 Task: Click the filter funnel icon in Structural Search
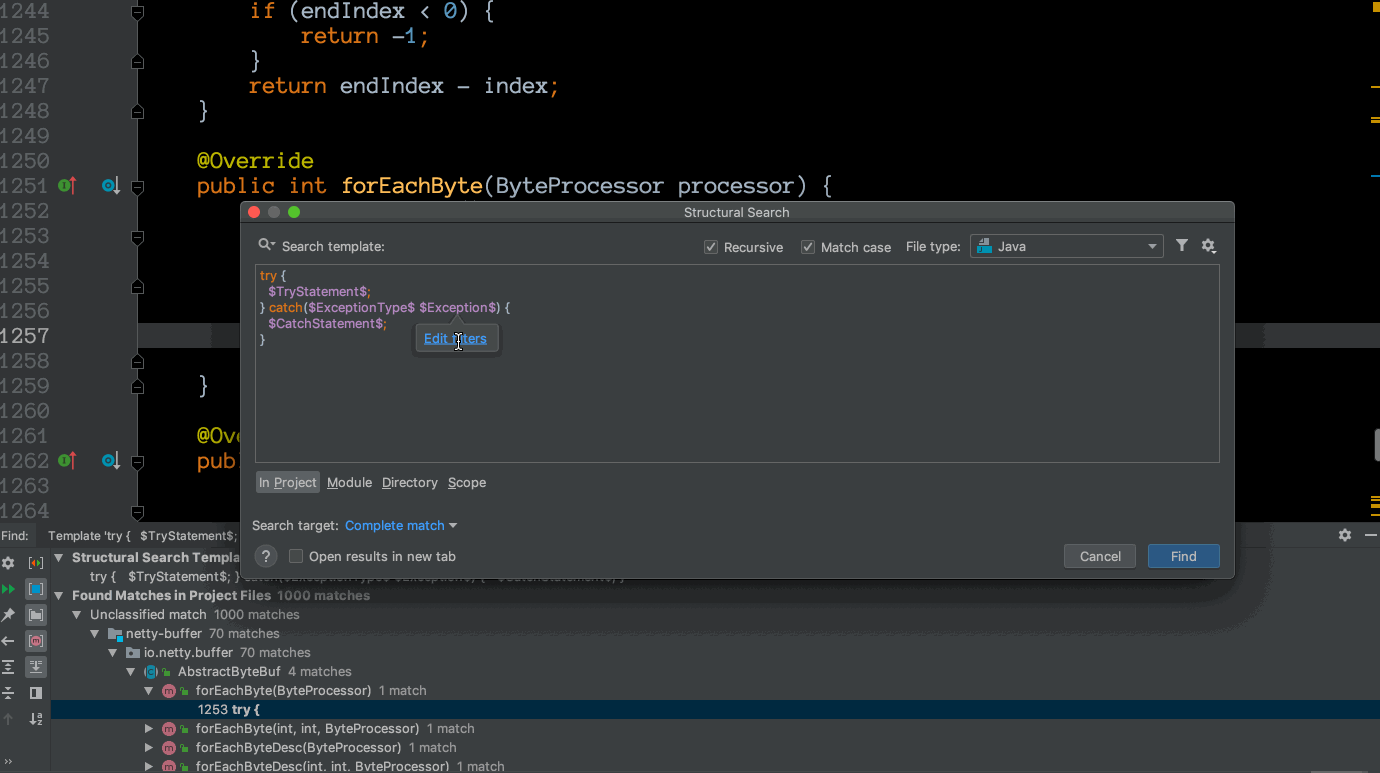click(x=1182, y=245)
